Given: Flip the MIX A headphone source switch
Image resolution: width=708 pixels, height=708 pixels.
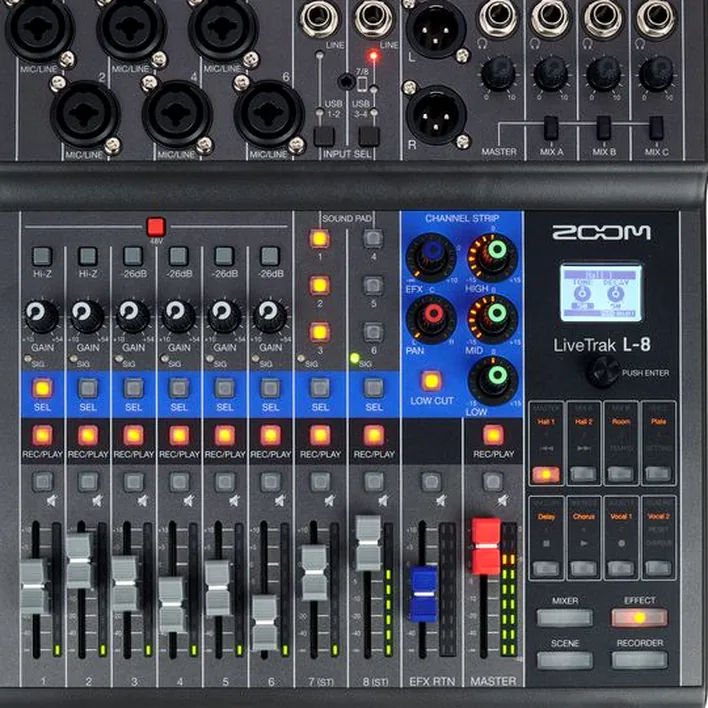Looking at the screenshot, I should (x=551, y=128).
